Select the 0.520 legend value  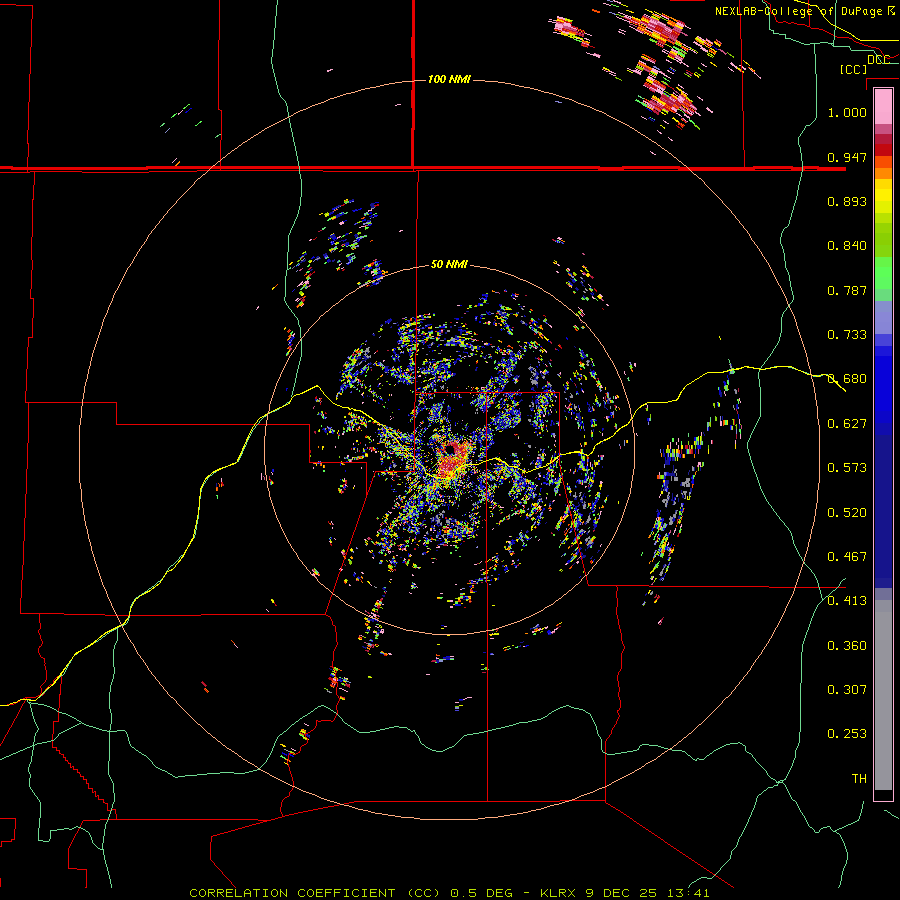tap(847, 513)
